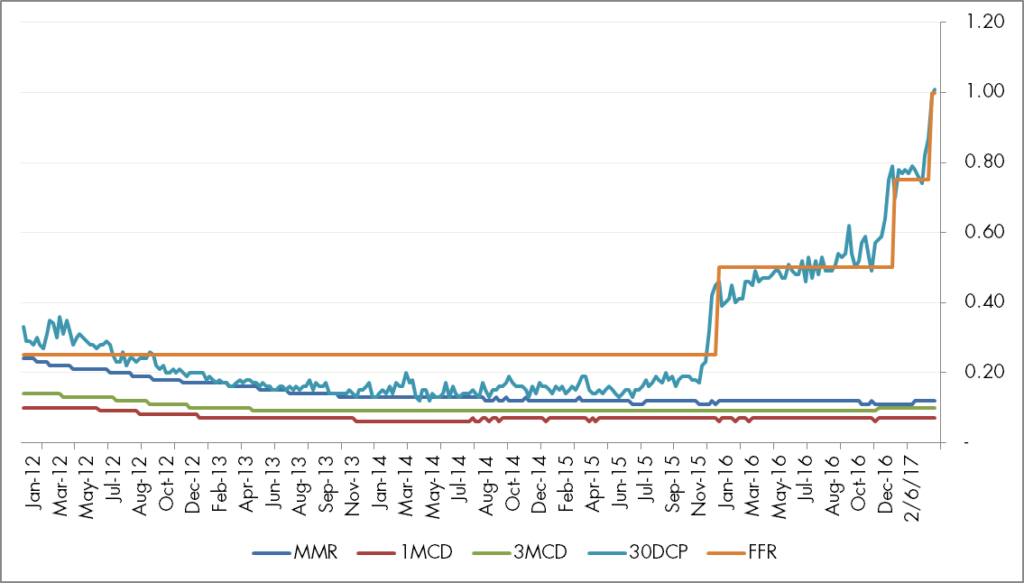
Task: Click the Jan-12 x-axis label
Action: 31,482
